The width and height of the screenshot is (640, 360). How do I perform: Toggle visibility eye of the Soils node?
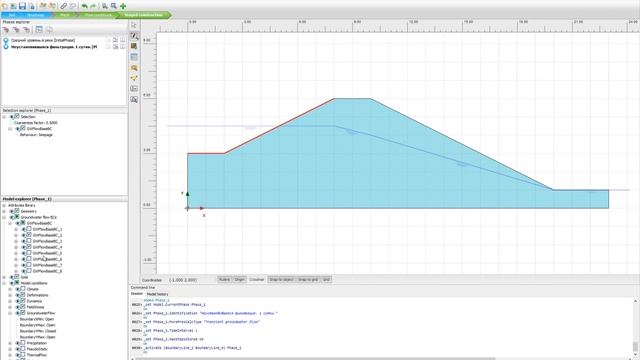click(x=12, y=277)
